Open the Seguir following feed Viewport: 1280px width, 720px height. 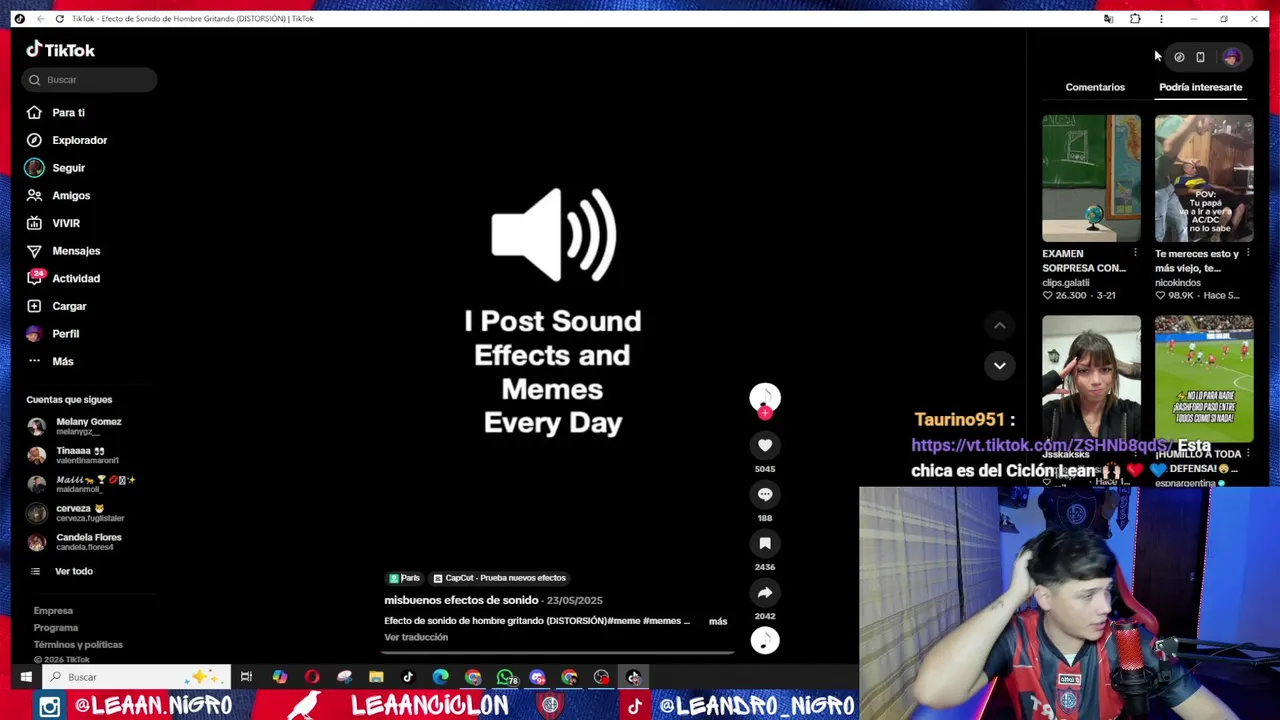56,168
